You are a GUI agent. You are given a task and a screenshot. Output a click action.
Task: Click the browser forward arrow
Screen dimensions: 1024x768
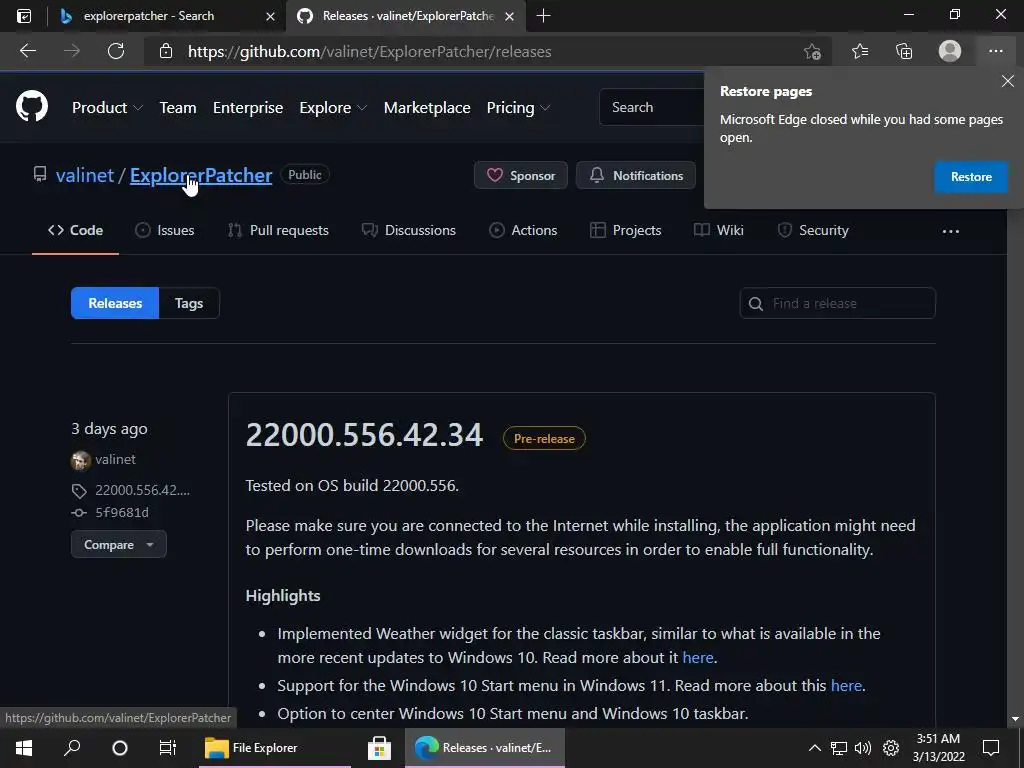(72, 51)
